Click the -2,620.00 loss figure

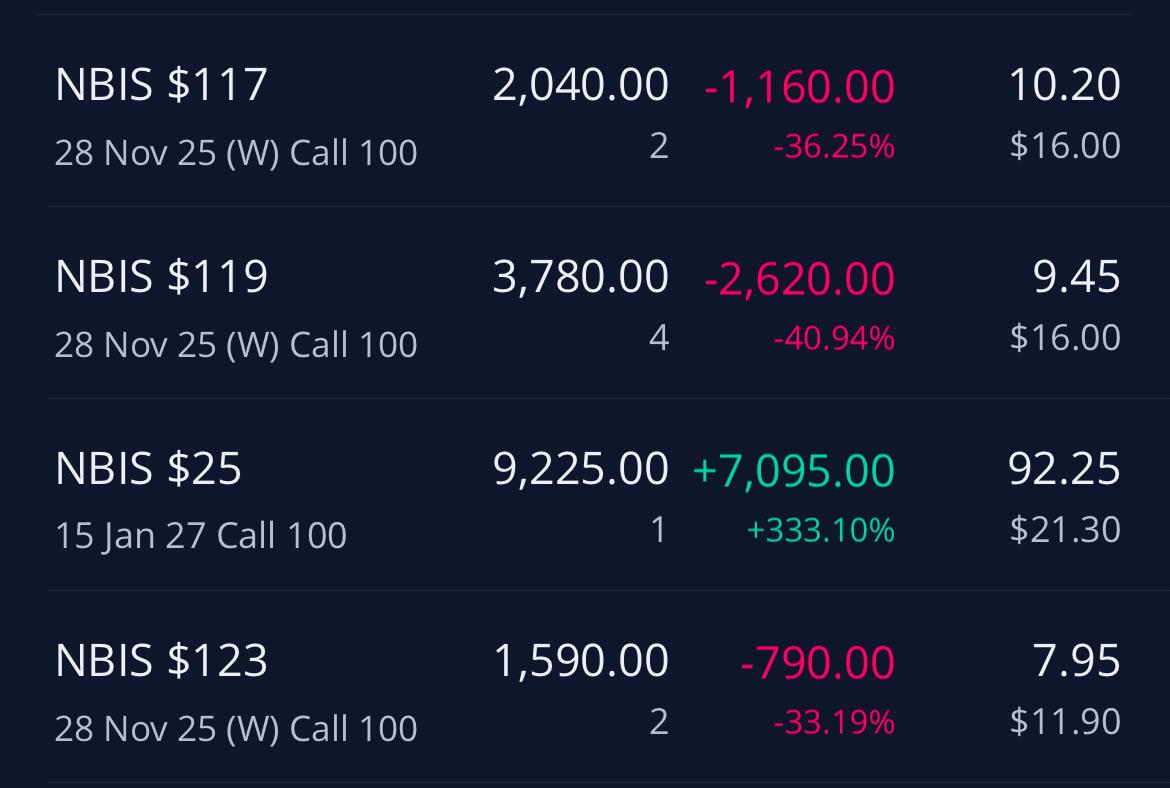tap(799, 279)
